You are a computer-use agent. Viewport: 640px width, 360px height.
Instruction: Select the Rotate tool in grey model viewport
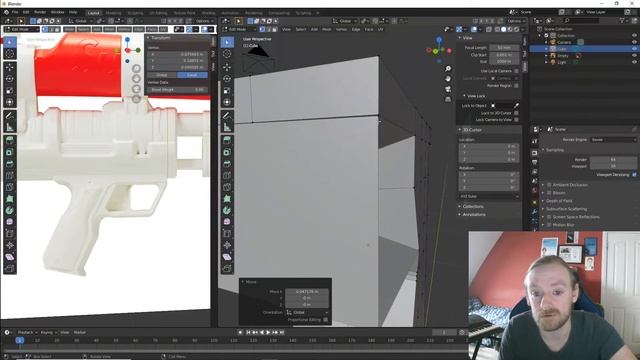(x=227, y=78)
